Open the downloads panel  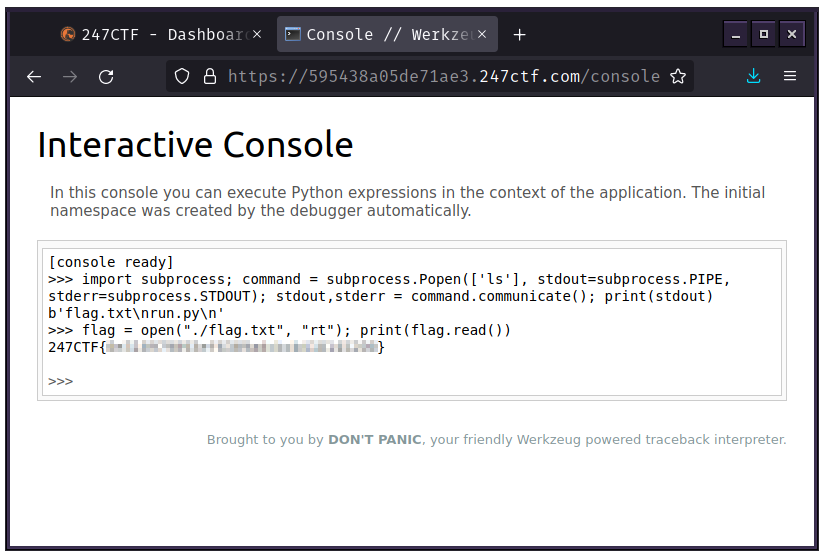[754, 76]
